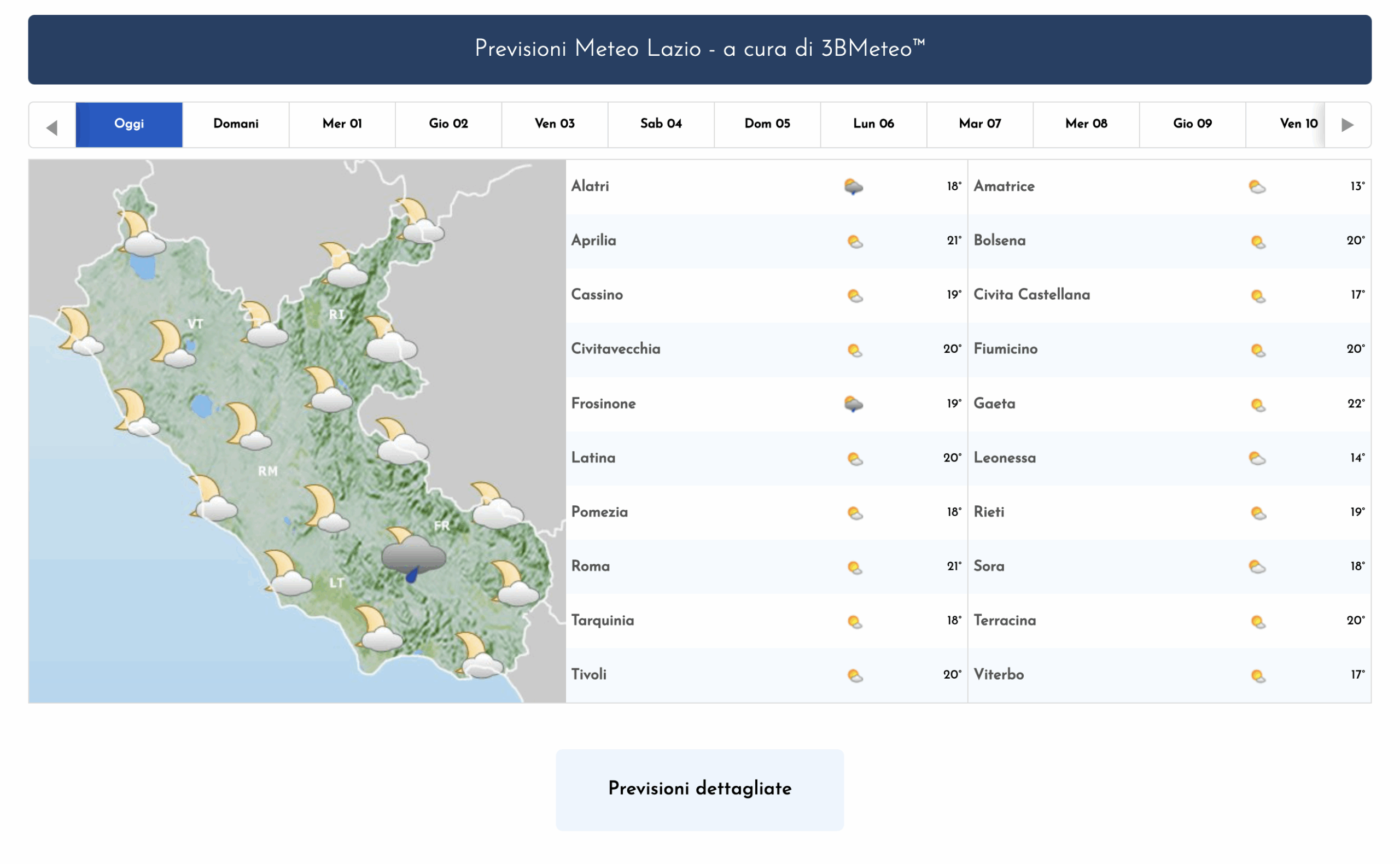Select the weather icon beside Viterbo
Screen dimensions: 1400x864
pos(1258,674)
